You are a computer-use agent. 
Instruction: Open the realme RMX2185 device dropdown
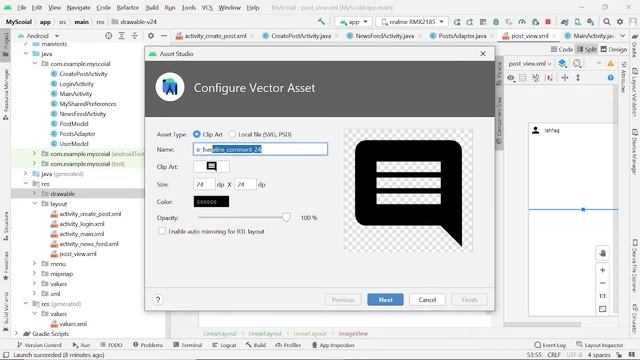coord(412,22)
